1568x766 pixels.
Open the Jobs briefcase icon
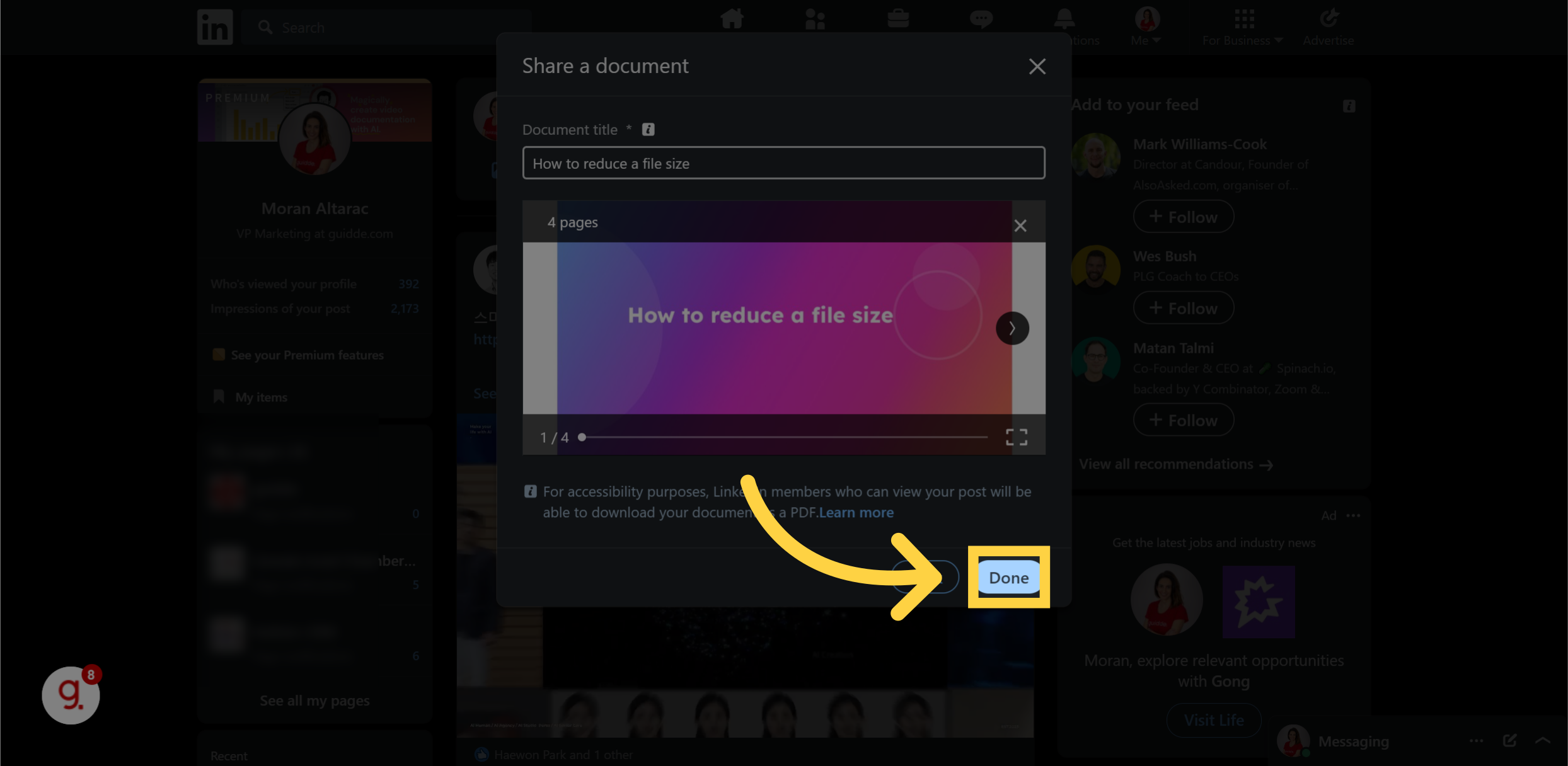[898, 19]
